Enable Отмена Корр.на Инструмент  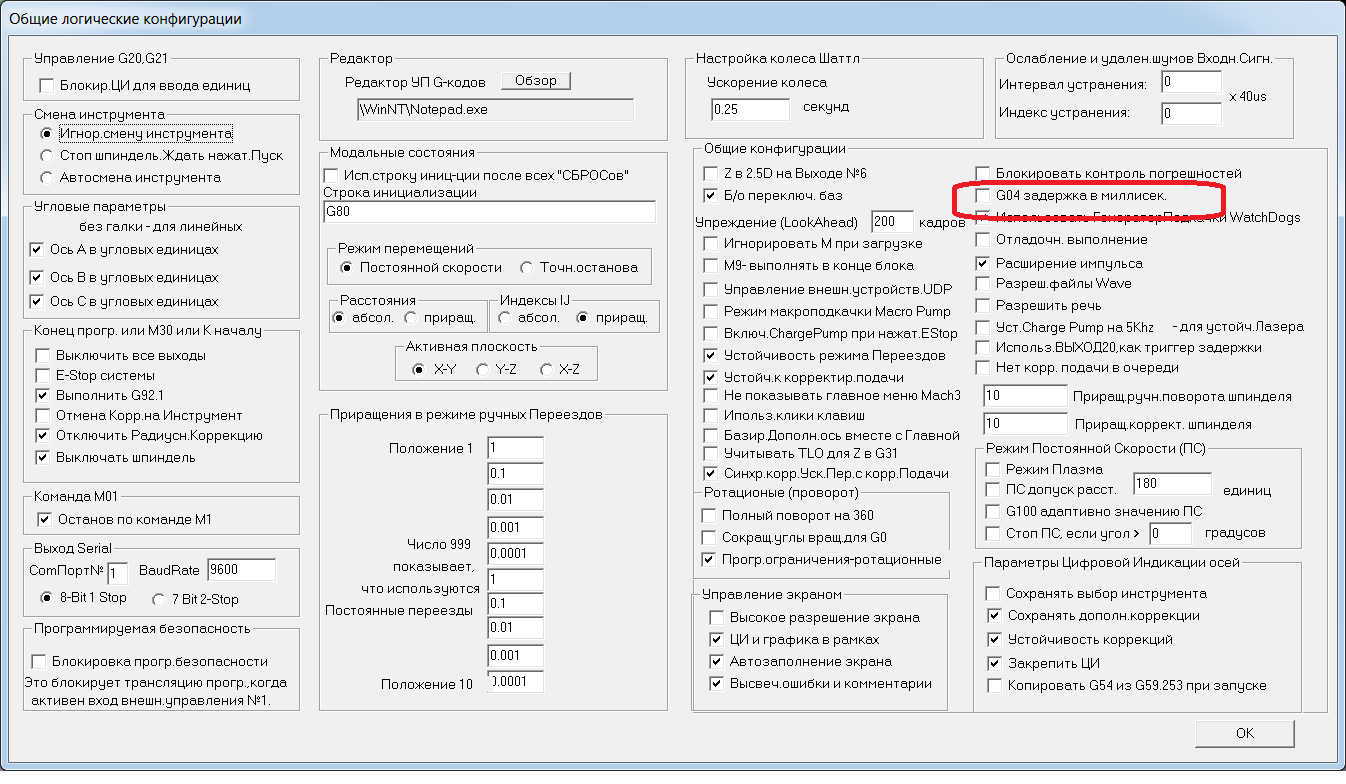pos(42,415)
